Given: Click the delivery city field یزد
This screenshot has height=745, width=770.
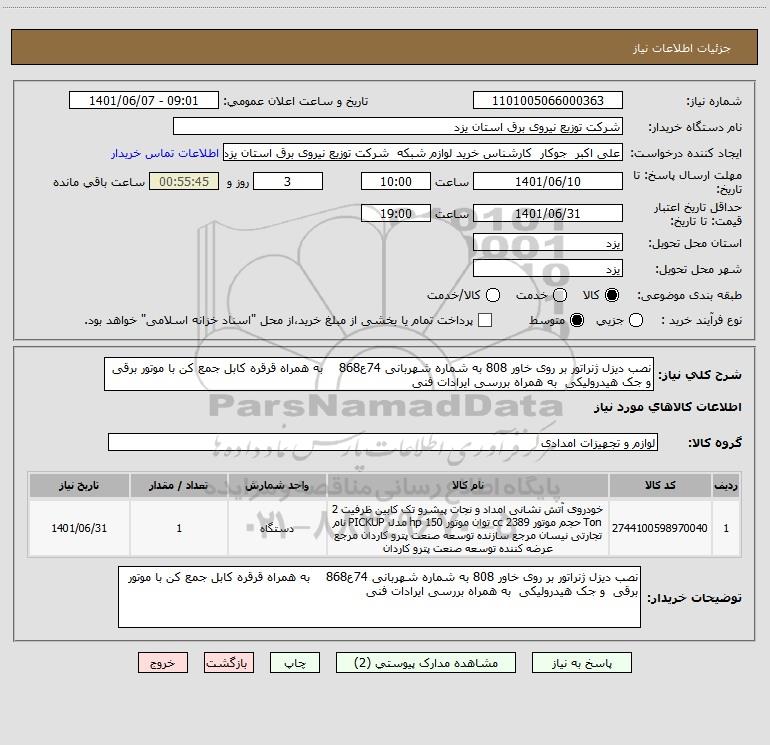Looking at the screenshot, I should (x=548, y=269).
